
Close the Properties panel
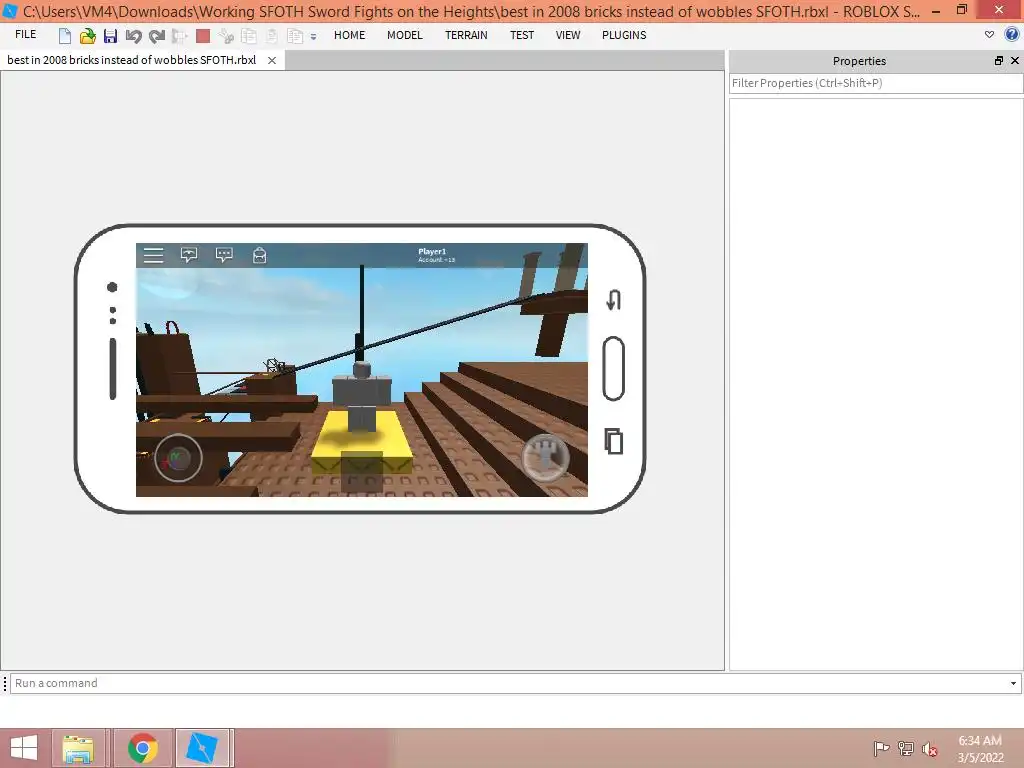pyautogui.click(x=1015, y=61)
